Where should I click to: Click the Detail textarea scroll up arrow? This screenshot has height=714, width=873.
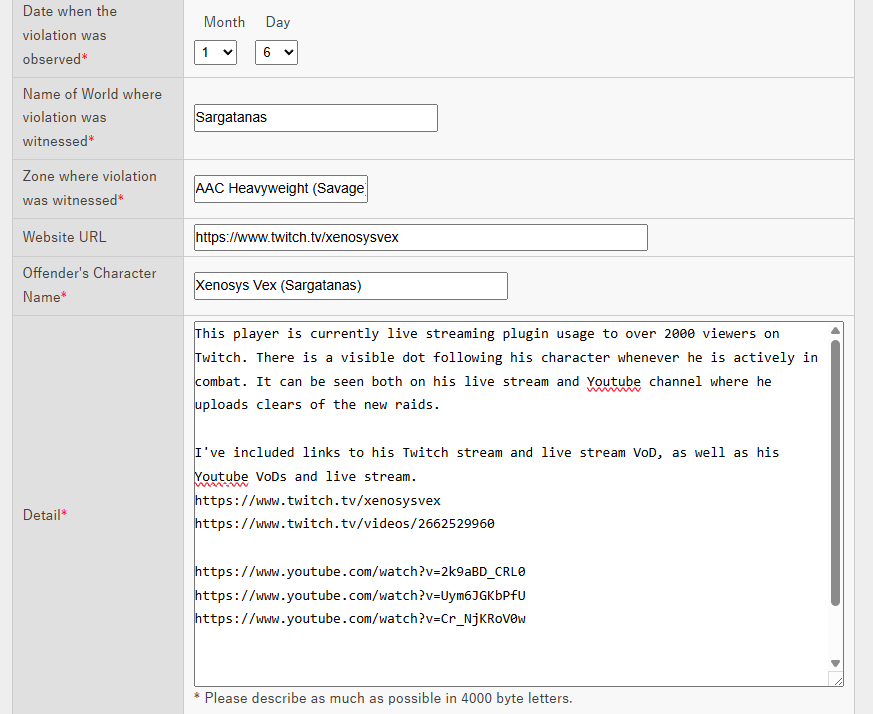click(x=835, y=331)
